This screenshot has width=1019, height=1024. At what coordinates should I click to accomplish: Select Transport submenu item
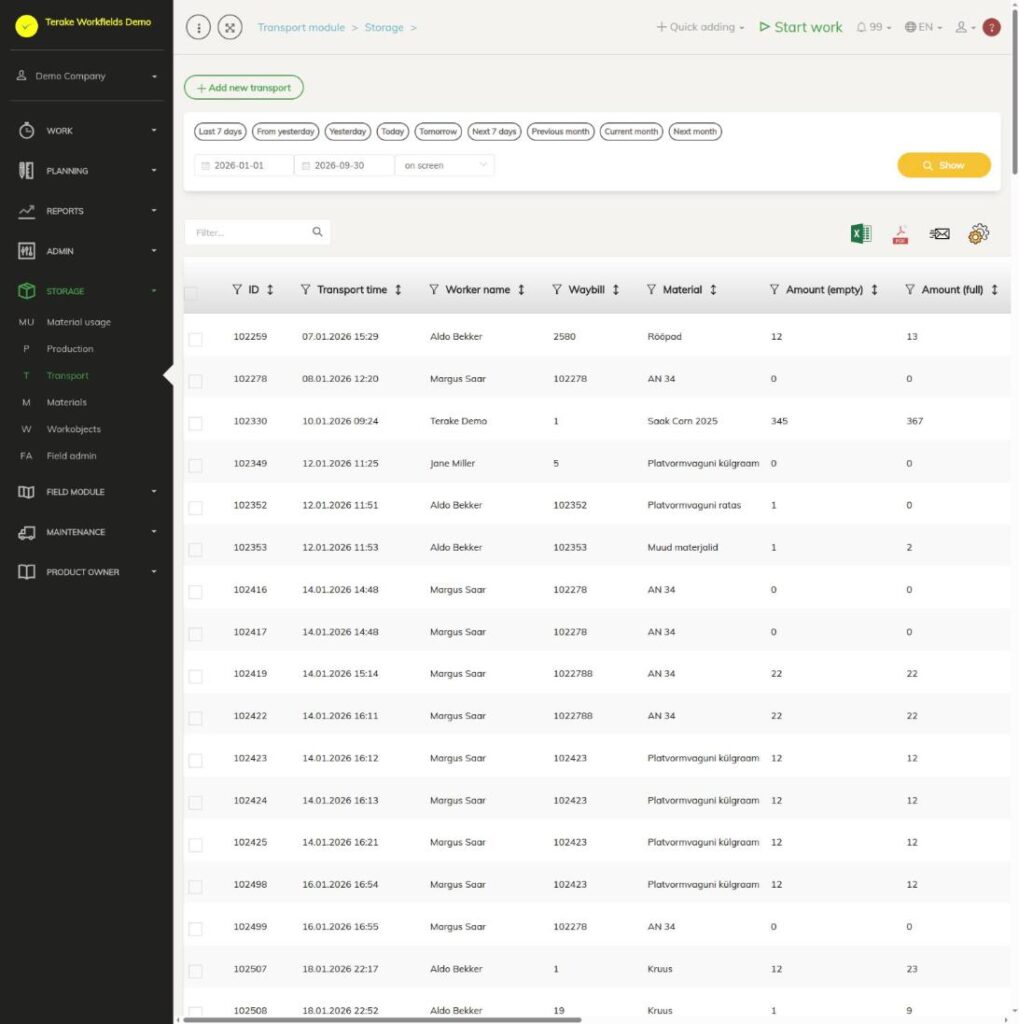click(x=67, y=376)
